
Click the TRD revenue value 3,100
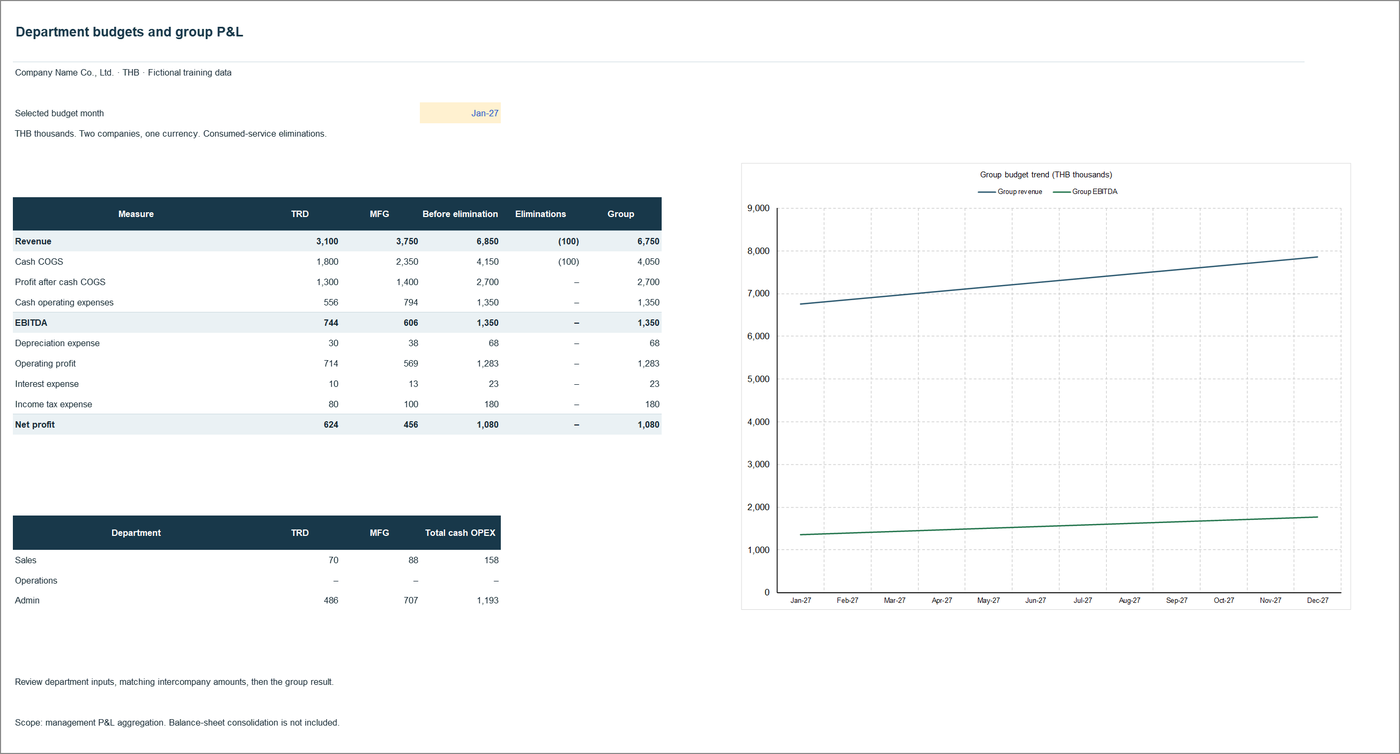point(327,241)
